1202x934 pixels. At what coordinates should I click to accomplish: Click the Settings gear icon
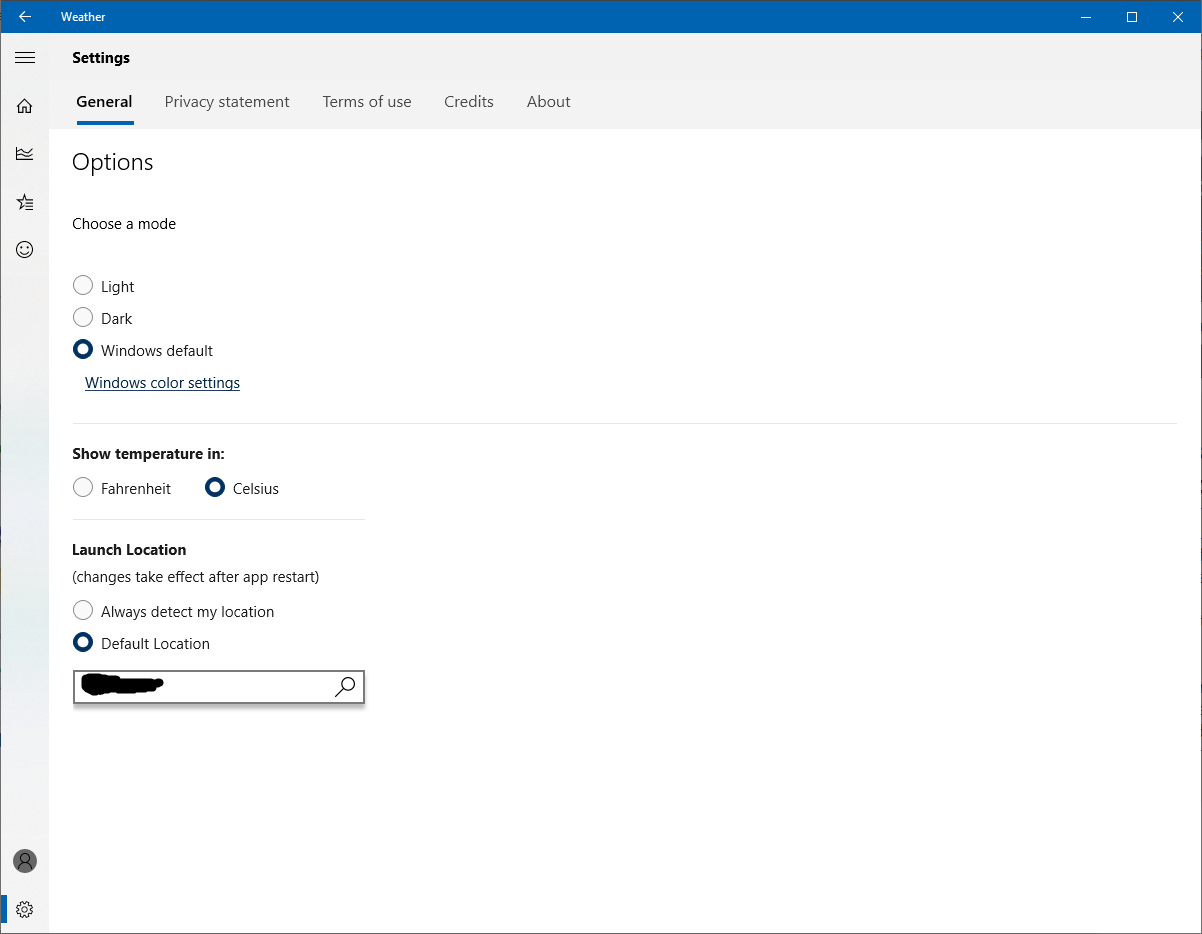coord(24,908)
